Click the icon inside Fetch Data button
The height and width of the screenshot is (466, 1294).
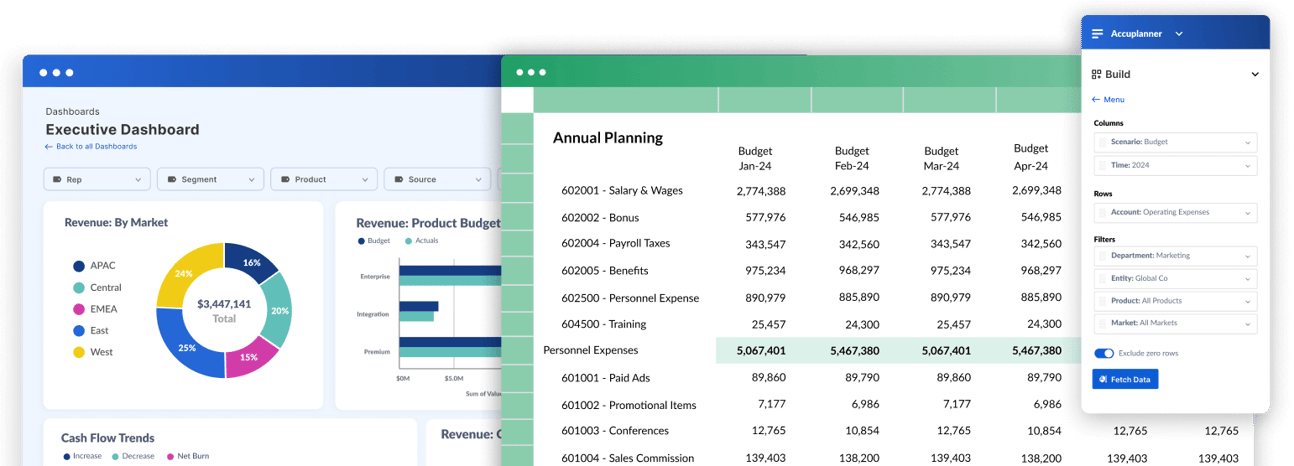(1103, 380)
